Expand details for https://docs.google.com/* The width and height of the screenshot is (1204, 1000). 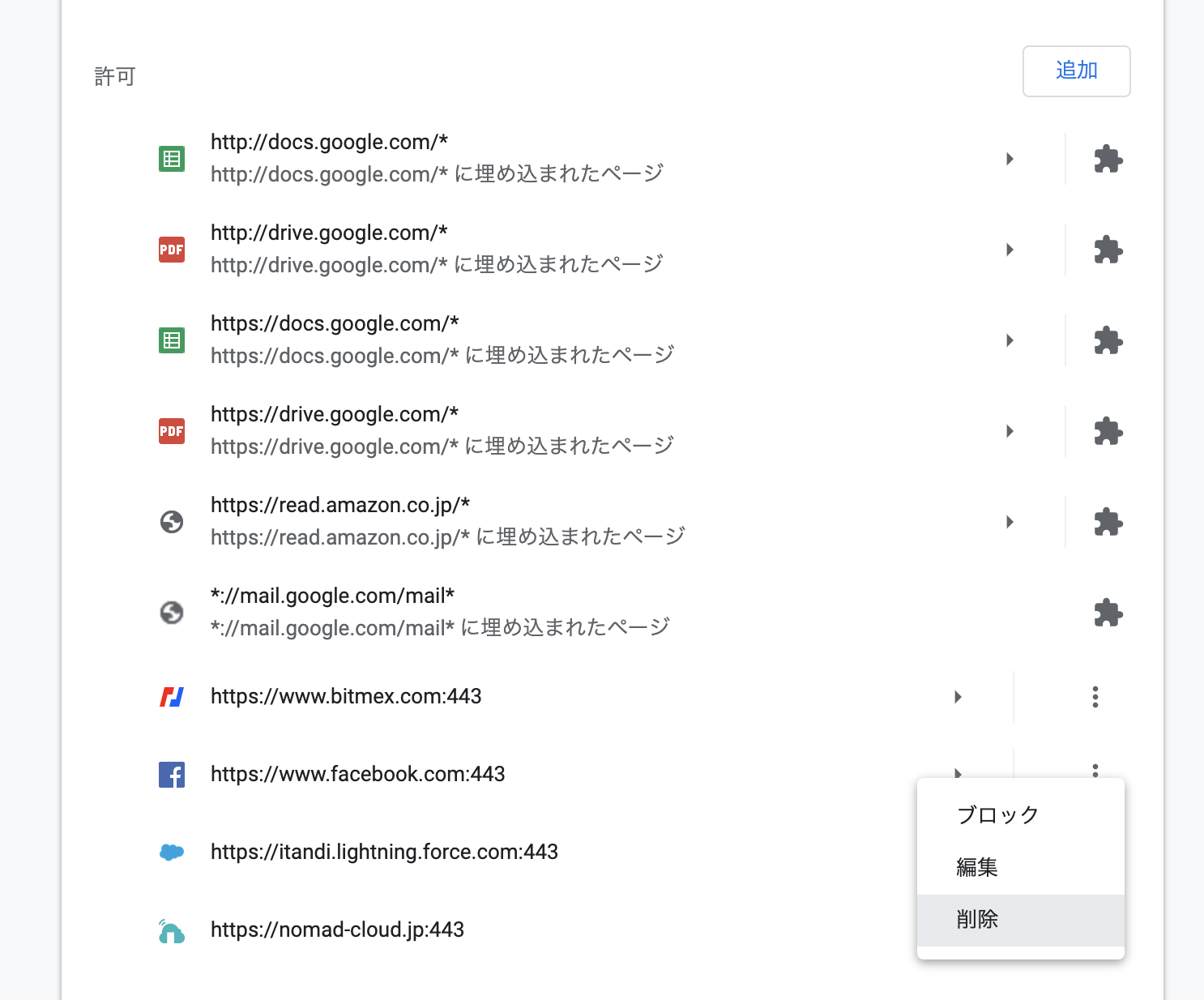click(1010, 340)
